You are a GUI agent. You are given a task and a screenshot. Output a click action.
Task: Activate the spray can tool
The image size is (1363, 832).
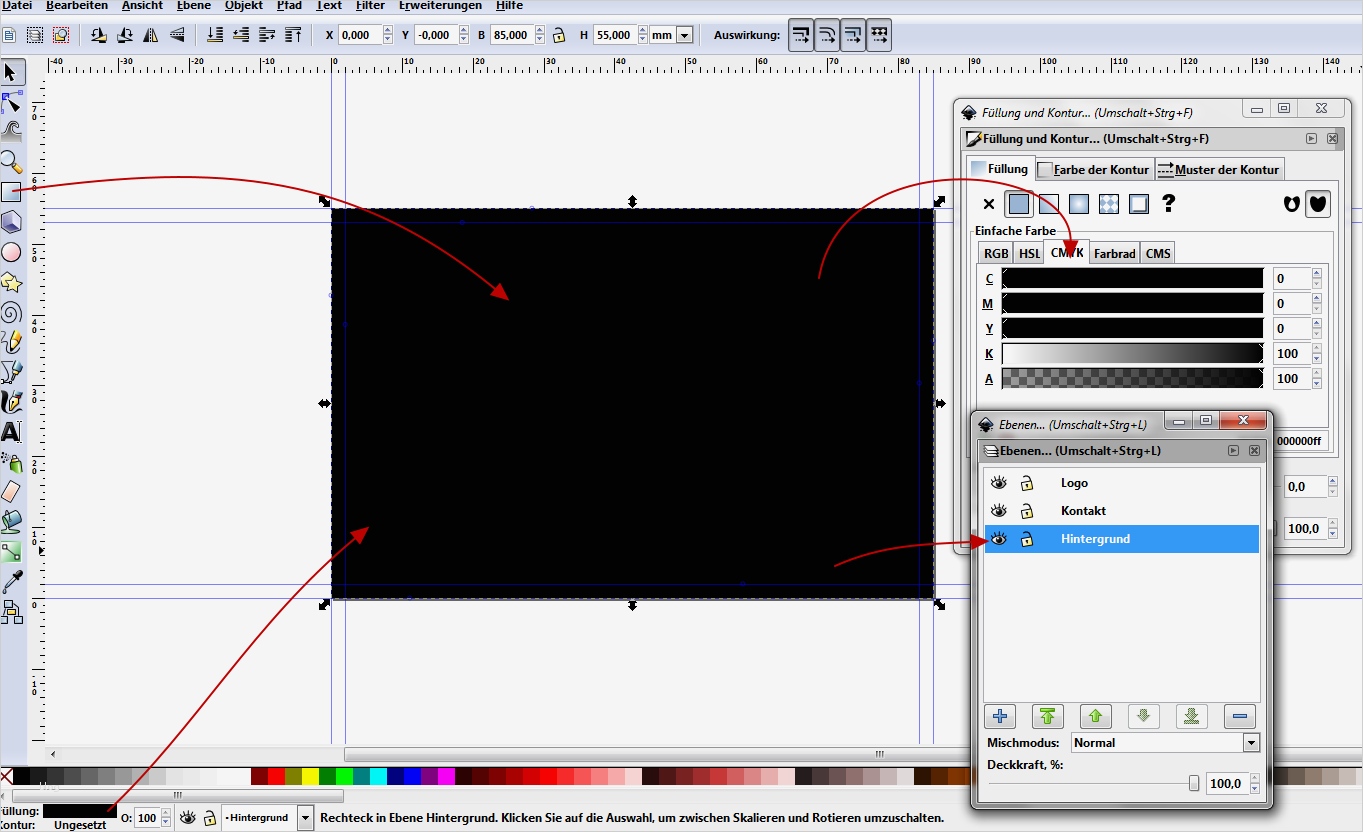[x=11, y=462]
